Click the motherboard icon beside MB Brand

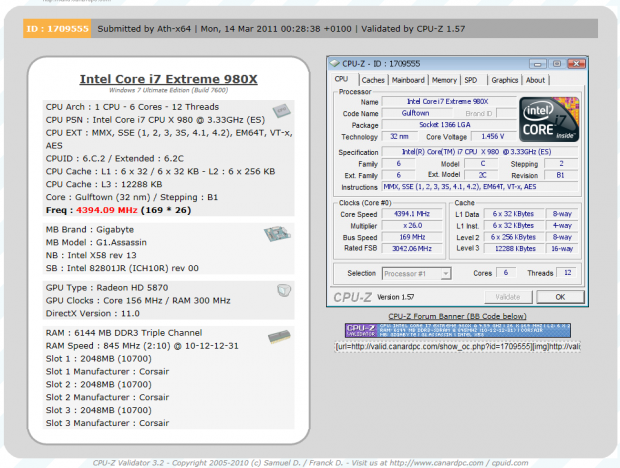(x=278, y=234)
